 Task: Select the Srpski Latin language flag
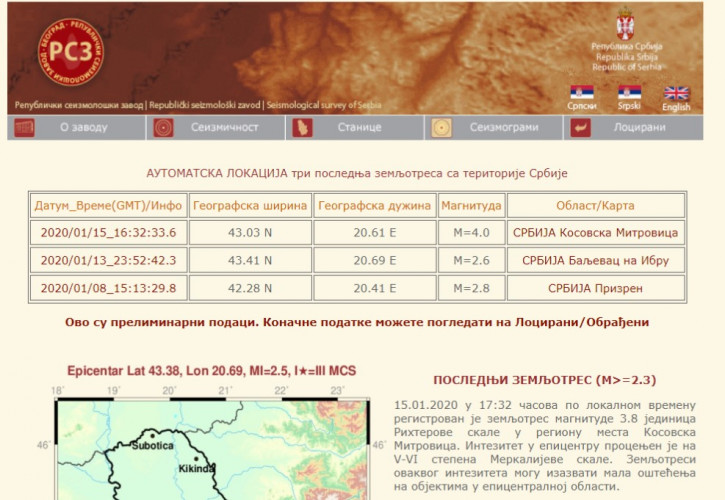point(629,92)
